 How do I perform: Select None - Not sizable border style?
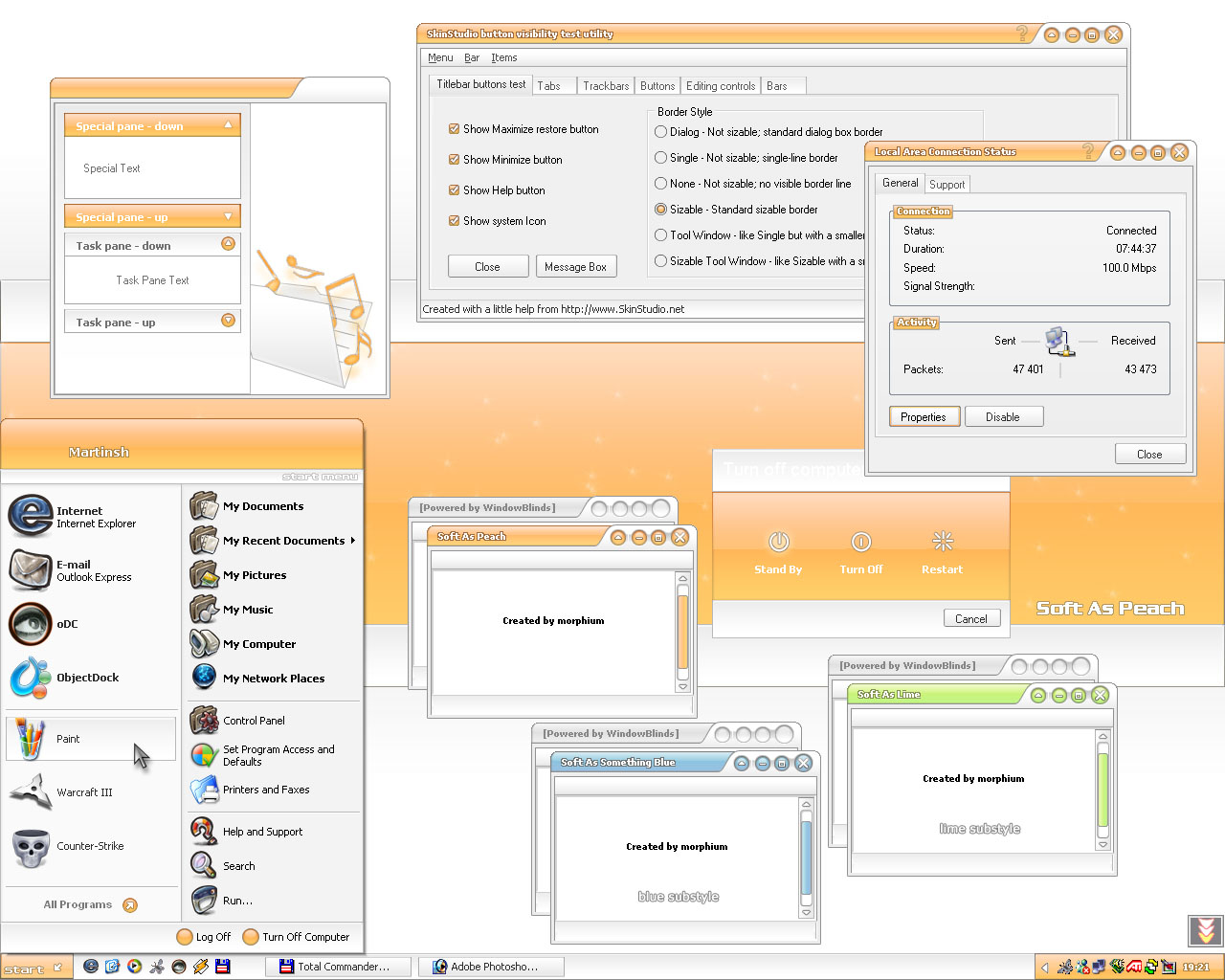(660, 184)
